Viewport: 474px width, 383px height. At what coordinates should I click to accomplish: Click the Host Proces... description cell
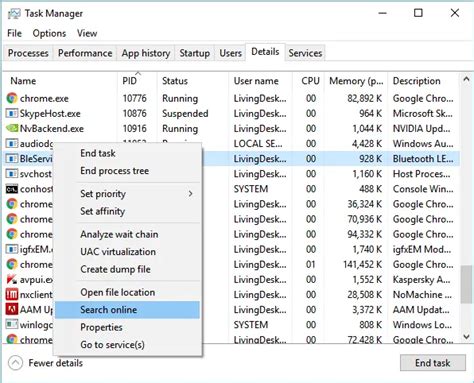[x=422, y=174]
